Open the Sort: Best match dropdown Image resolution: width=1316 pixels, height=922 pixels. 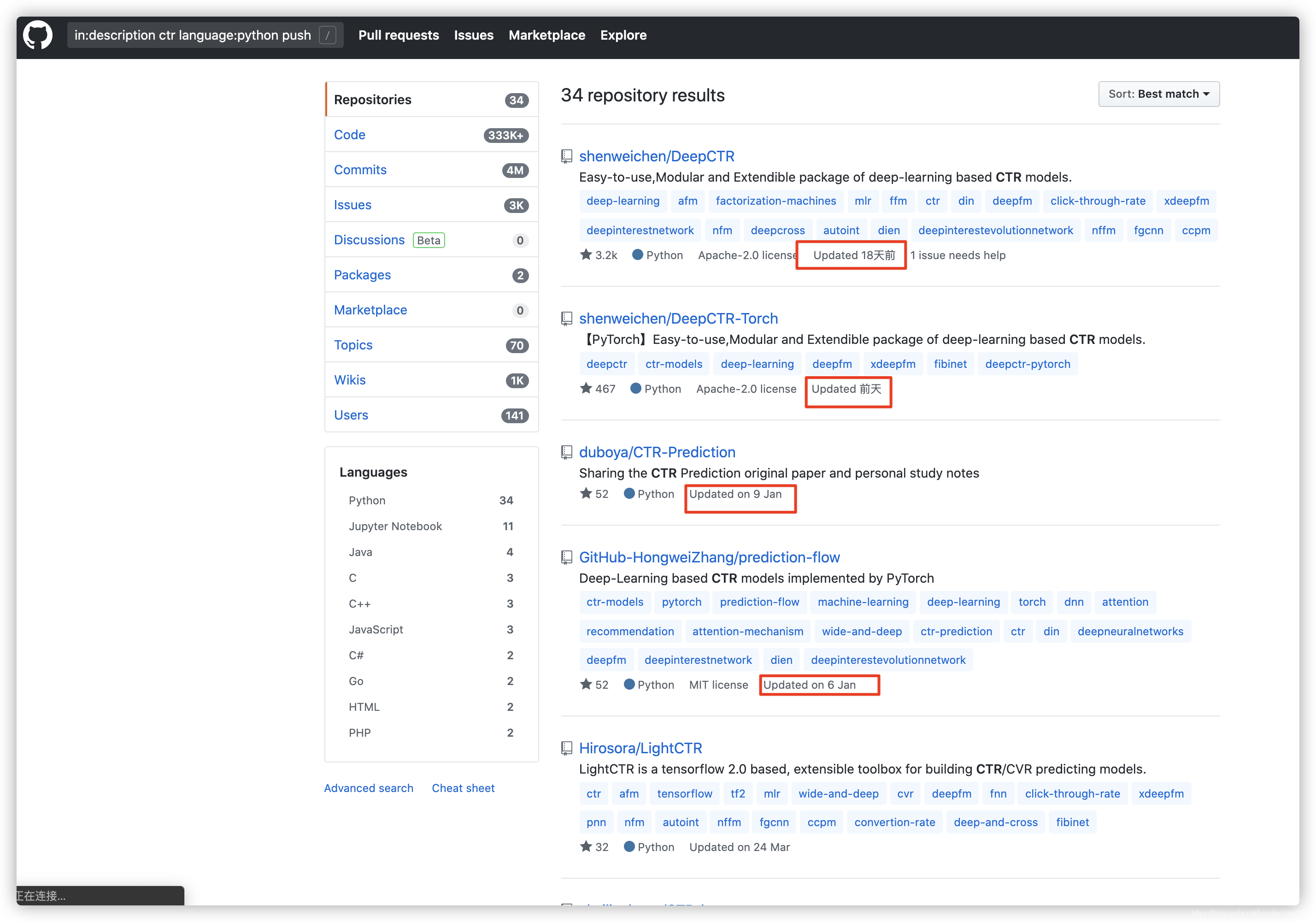(1158, 94)
